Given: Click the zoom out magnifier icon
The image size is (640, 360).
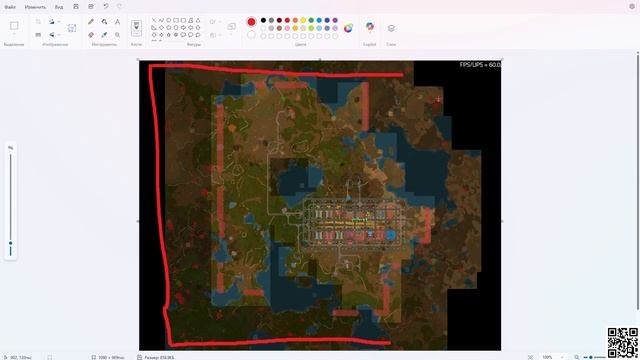Looking at the screenshot, I should click(x=576, y=357).
